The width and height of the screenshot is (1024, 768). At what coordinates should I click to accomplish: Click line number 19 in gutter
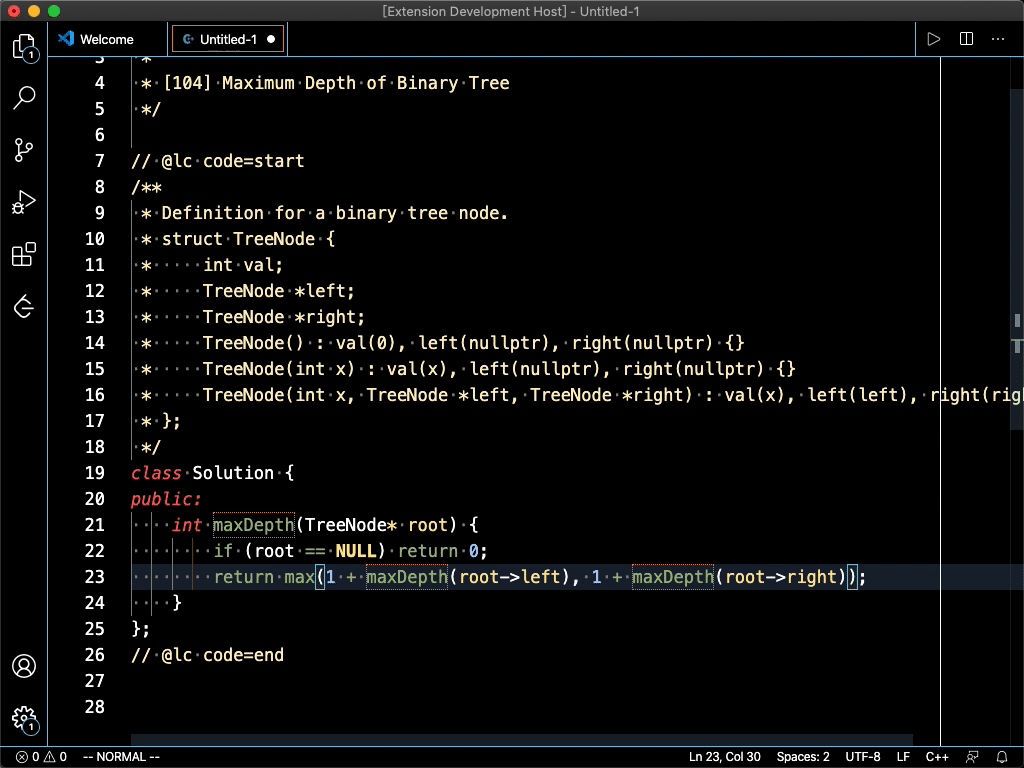tap(95, 473)
